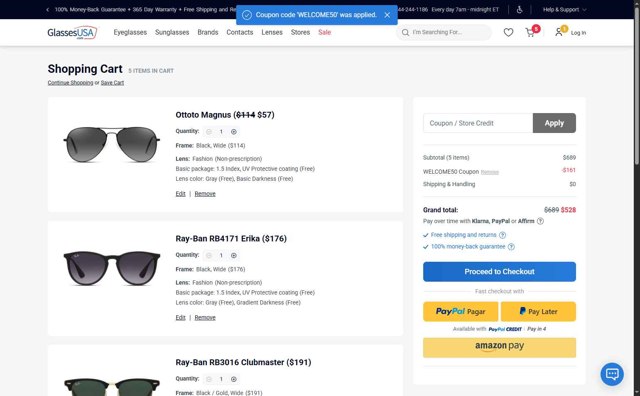Click the Grand total $528 price

click(568, 210)
